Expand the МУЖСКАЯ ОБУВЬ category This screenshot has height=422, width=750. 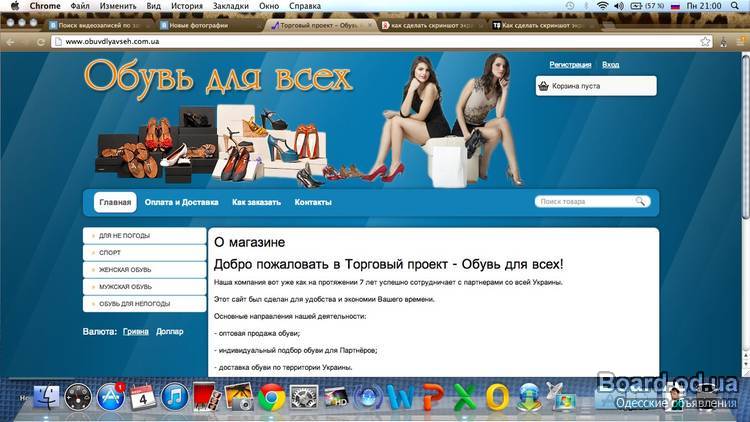pos(144,287)
